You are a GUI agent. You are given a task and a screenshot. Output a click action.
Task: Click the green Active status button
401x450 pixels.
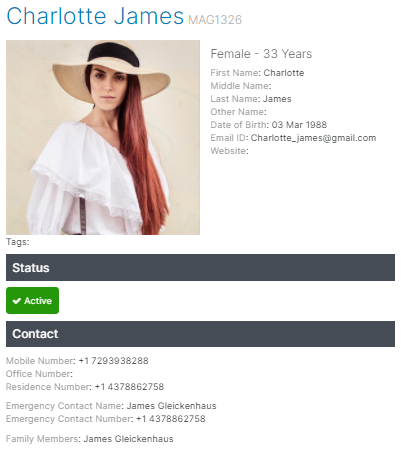click(x=32, y=300)
